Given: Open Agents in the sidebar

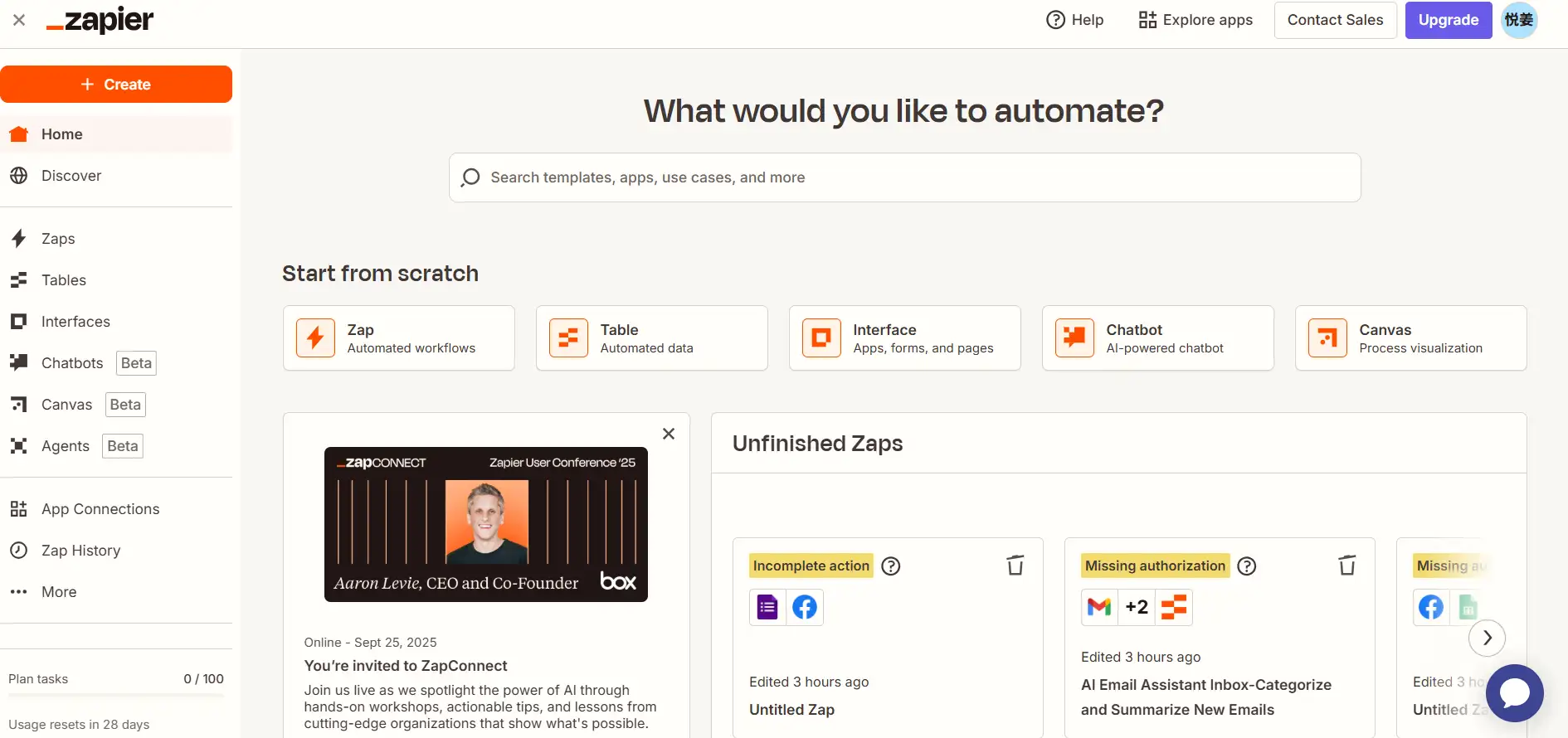Looking at the screenshot, I should [x=116, y=446].
